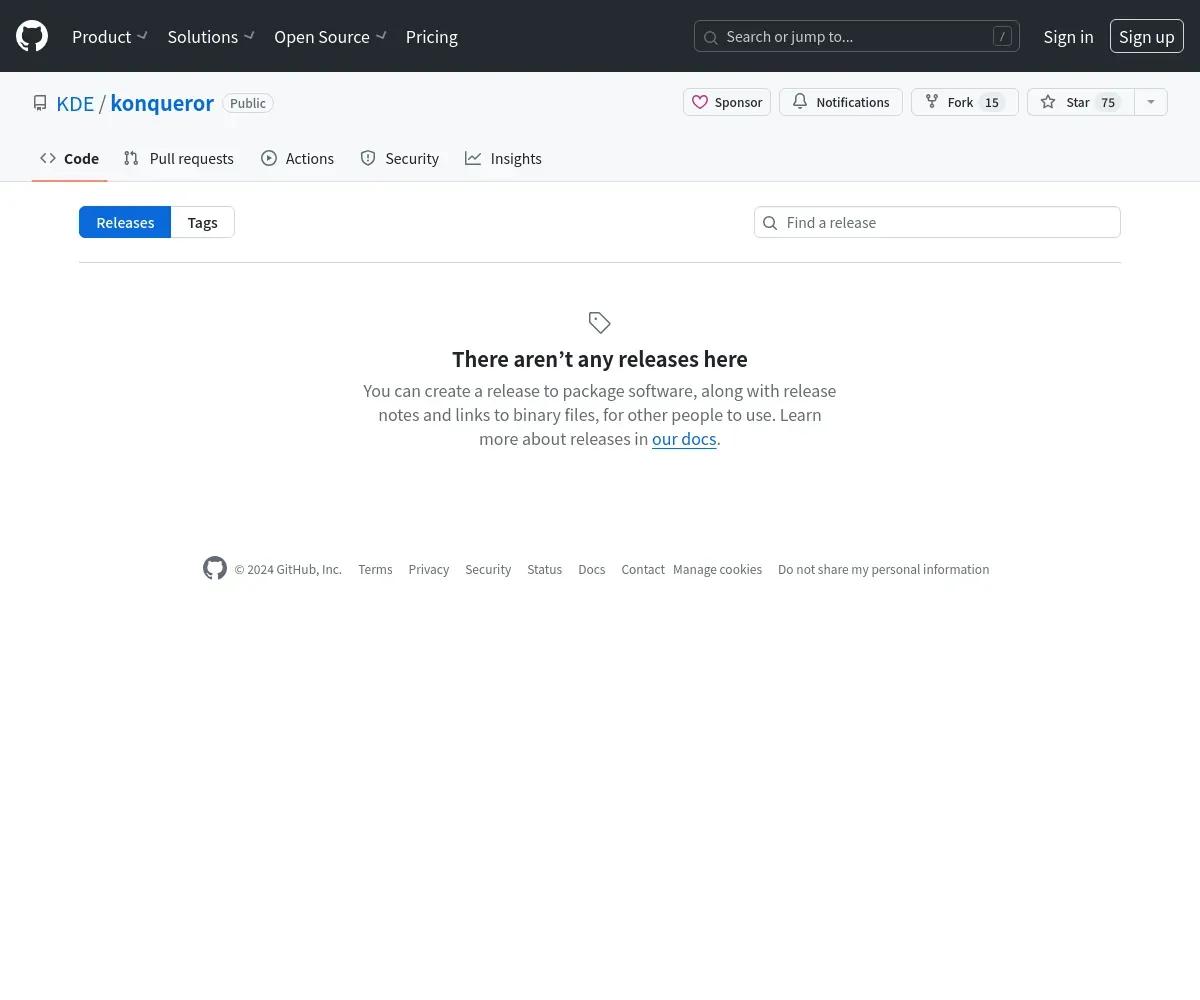Click the tag icon above the heading
This screenshot has height=1000, width=1200.
pos(600,323)
